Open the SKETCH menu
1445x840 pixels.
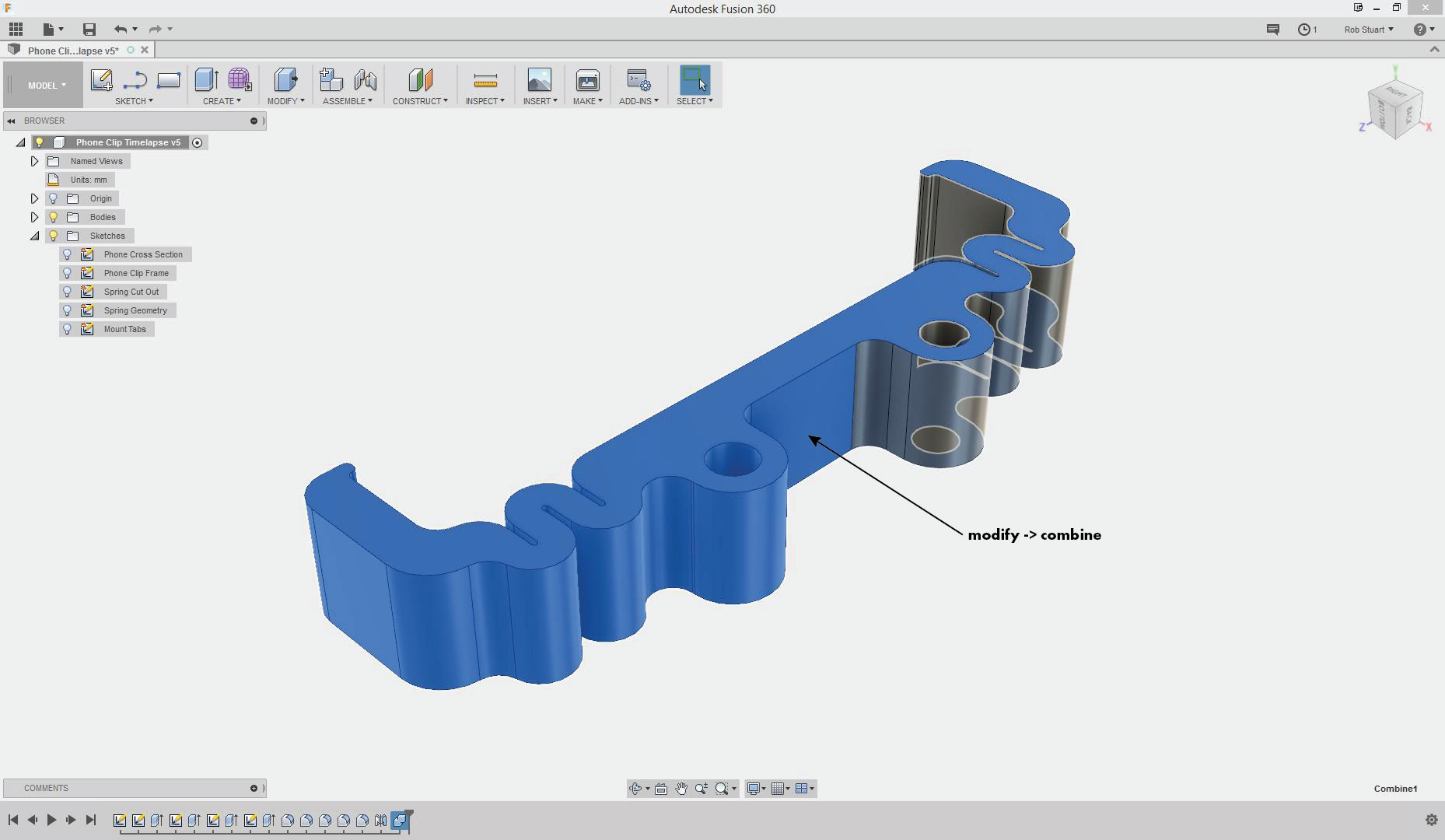[134, 101]
